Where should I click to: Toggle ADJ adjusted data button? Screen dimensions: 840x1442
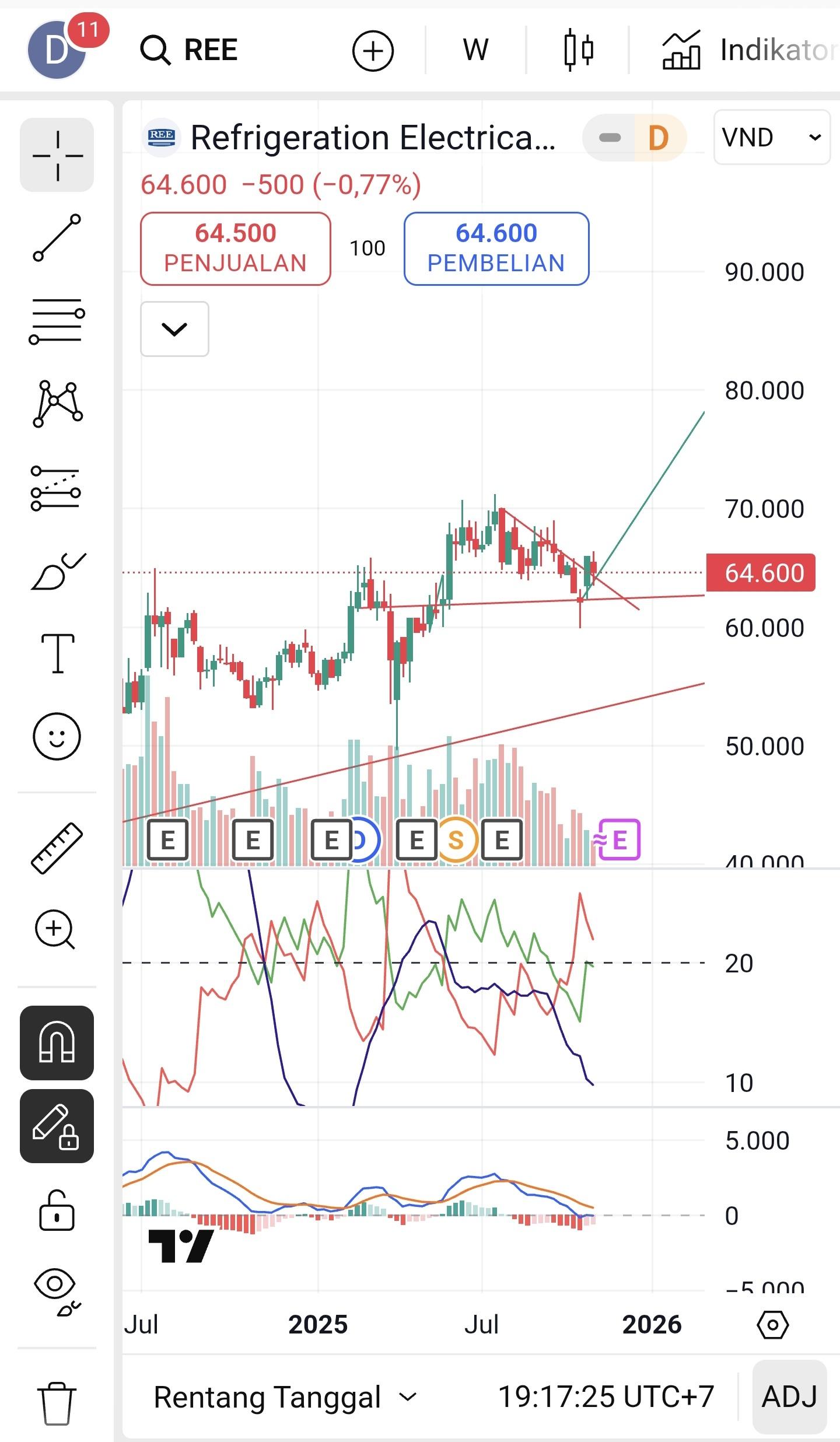point(789,1397)
